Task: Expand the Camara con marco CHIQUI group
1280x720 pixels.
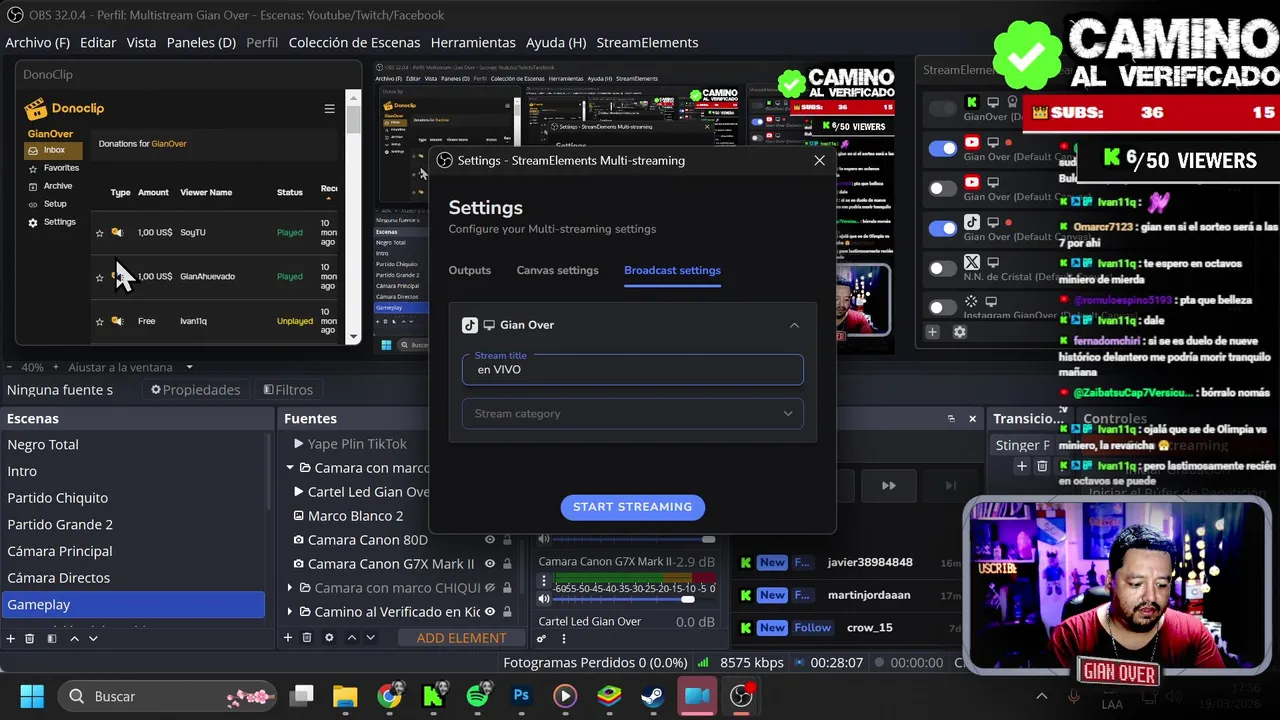Action: click(290, 588)
